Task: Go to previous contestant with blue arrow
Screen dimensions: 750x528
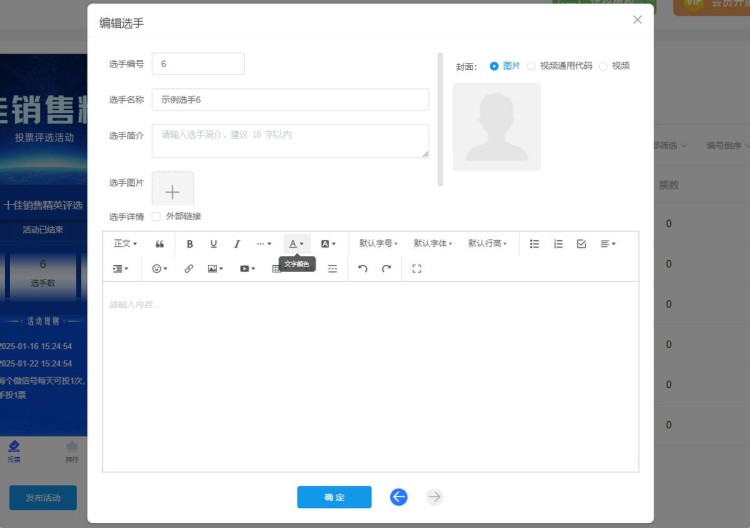Action: coord(399,497)
